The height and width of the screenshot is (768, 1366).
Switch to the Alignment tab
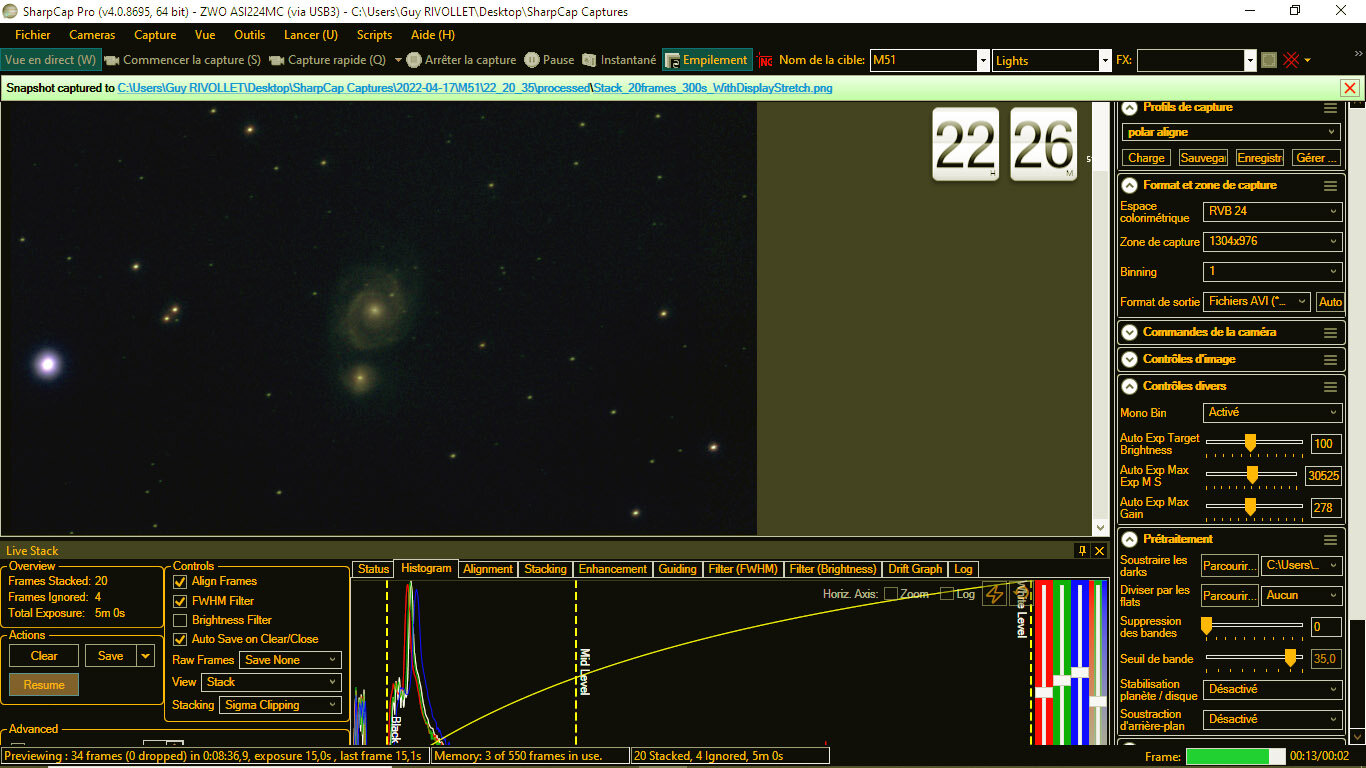point(488,569)
